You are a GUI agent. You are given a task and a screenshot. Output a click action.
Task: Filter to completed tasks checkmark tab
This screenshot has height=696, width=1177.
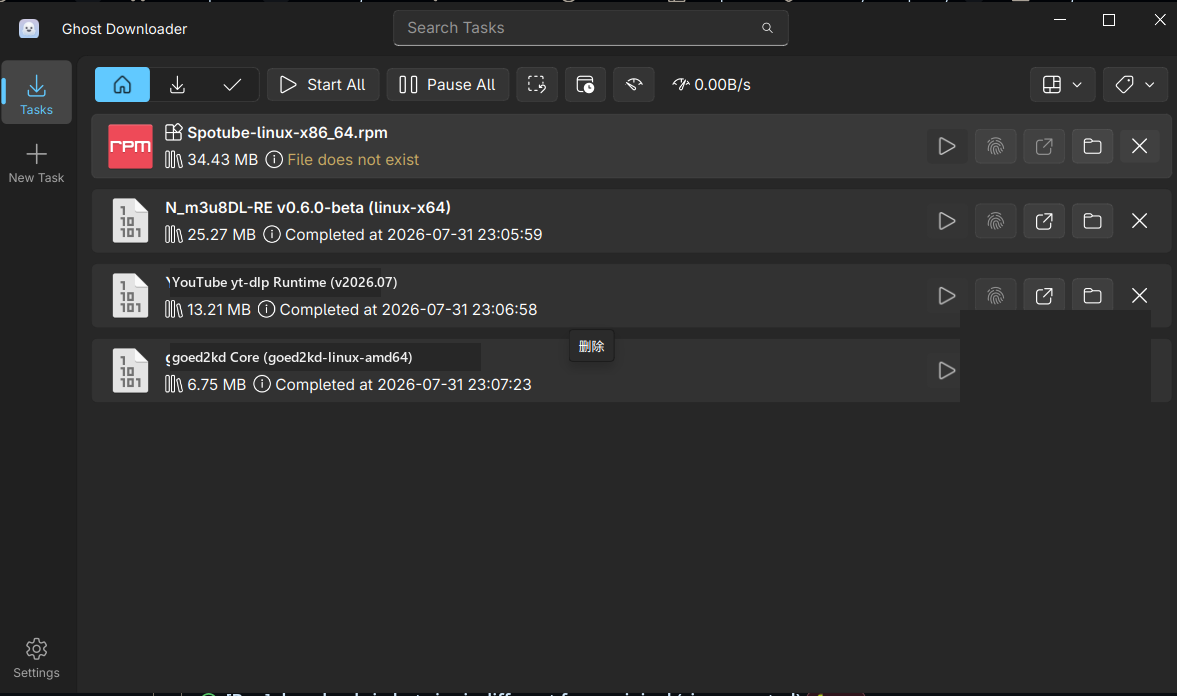[x=232, y=85]
